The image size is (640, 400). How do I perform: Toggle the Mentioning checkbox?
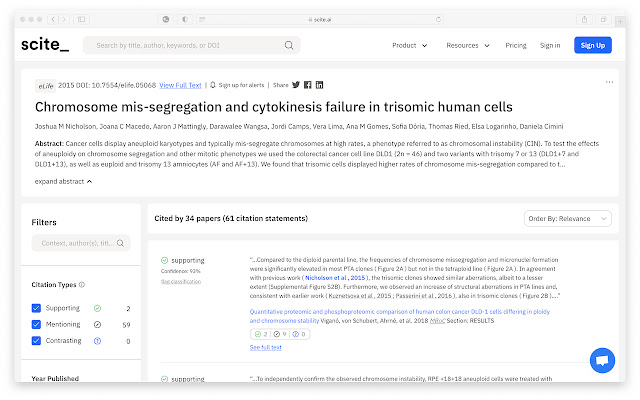[37, 325]
